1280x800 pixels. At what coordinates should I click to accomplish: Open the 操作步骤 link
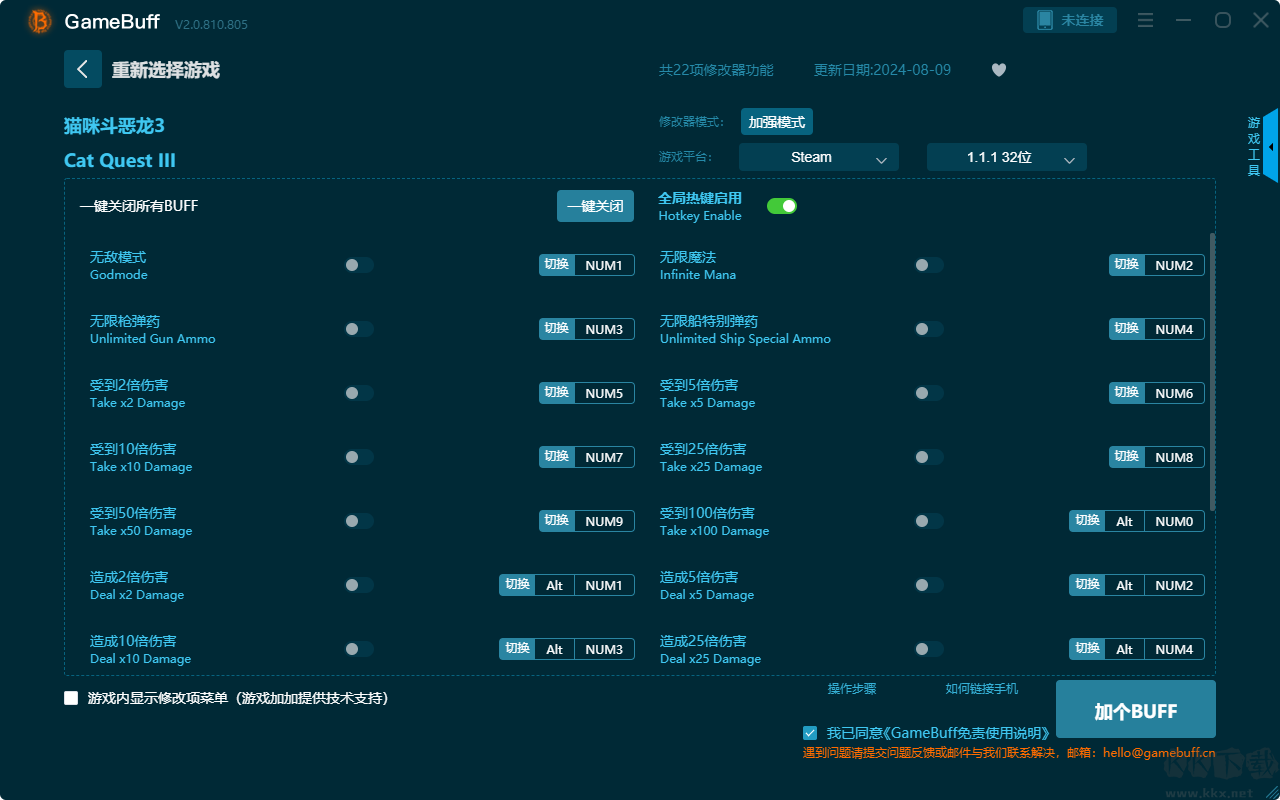[852, 688]
